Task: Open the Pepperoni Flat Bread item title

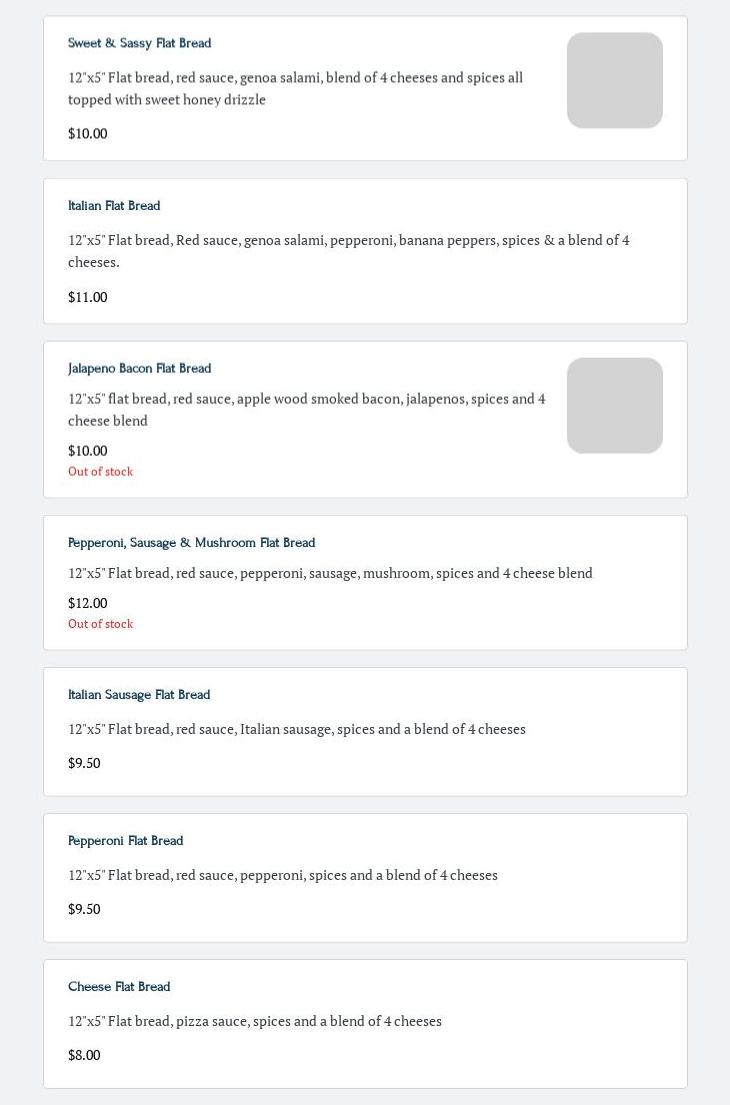Action: point(125,841)
